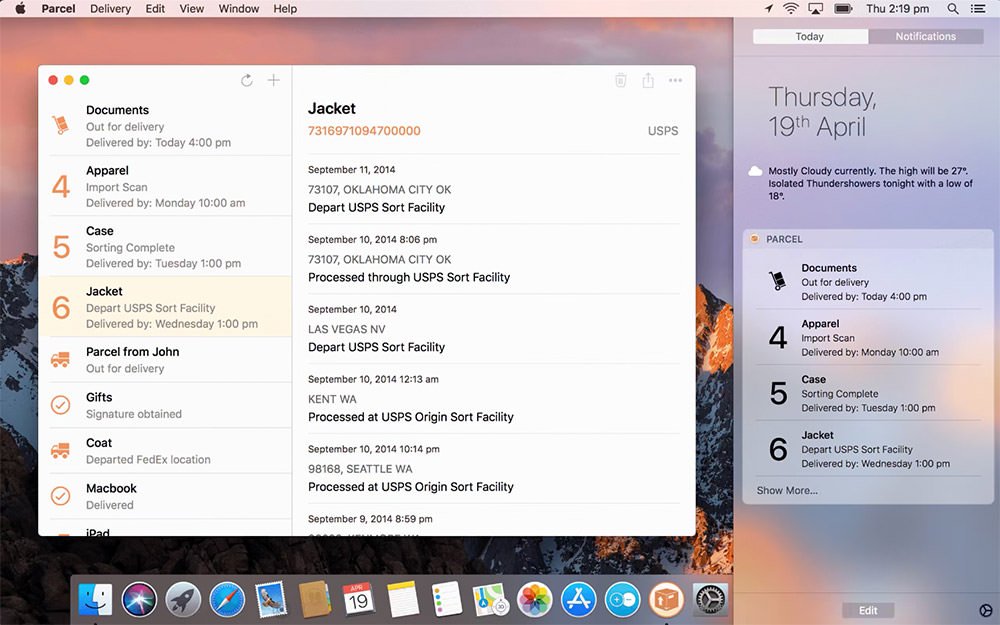The width and height of the screenshot is (1000, 625).
Task: Open the View menu
Action: point(191,9)
